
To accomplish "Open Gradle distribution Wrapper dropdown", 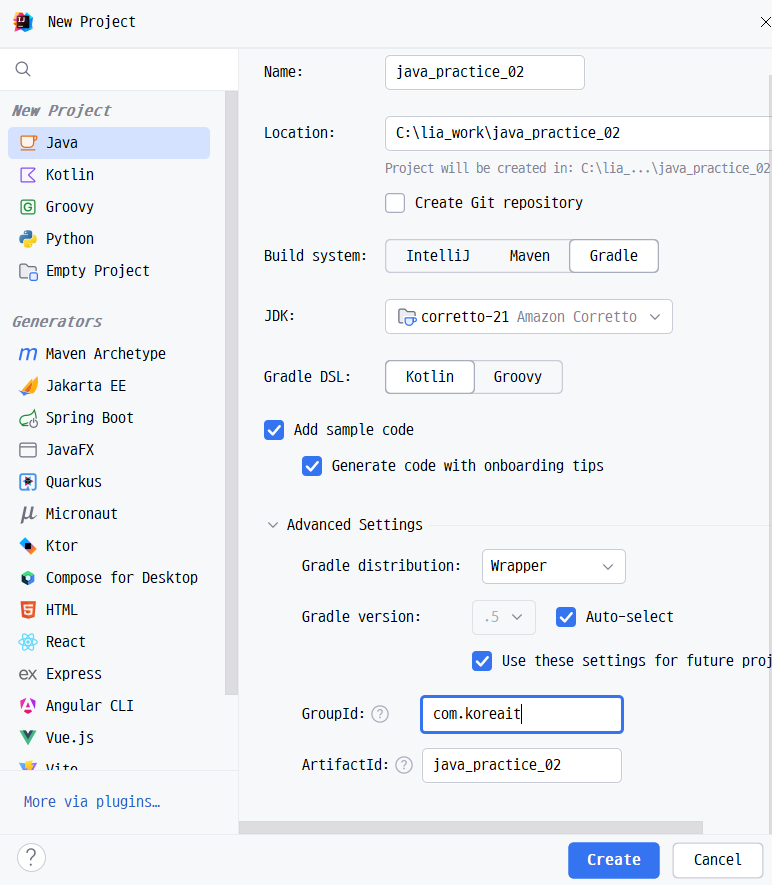I will (554, 566).
